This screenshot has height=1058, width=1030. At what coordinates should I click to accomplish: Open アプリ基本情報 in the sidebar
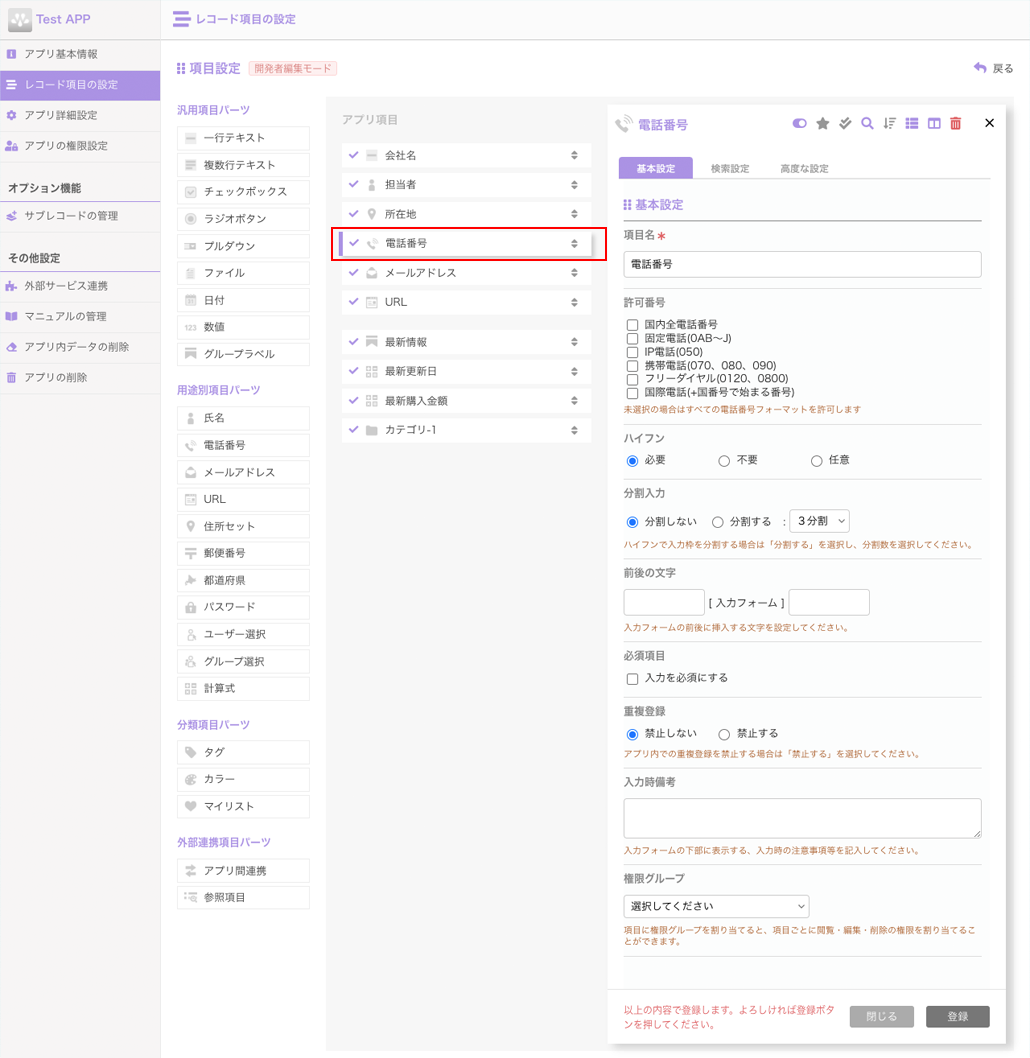[x=80, y=54]
